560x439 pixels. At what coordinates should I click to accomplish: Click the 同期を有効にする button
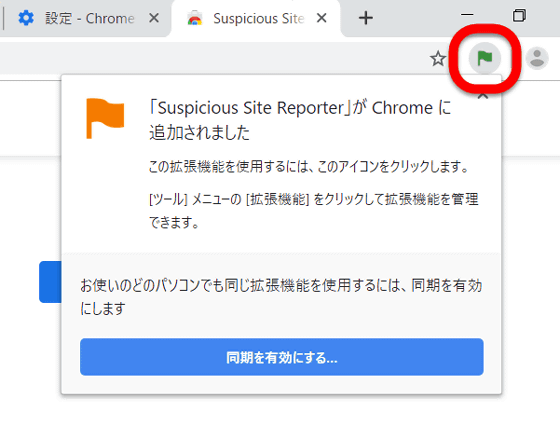[281, 357]
